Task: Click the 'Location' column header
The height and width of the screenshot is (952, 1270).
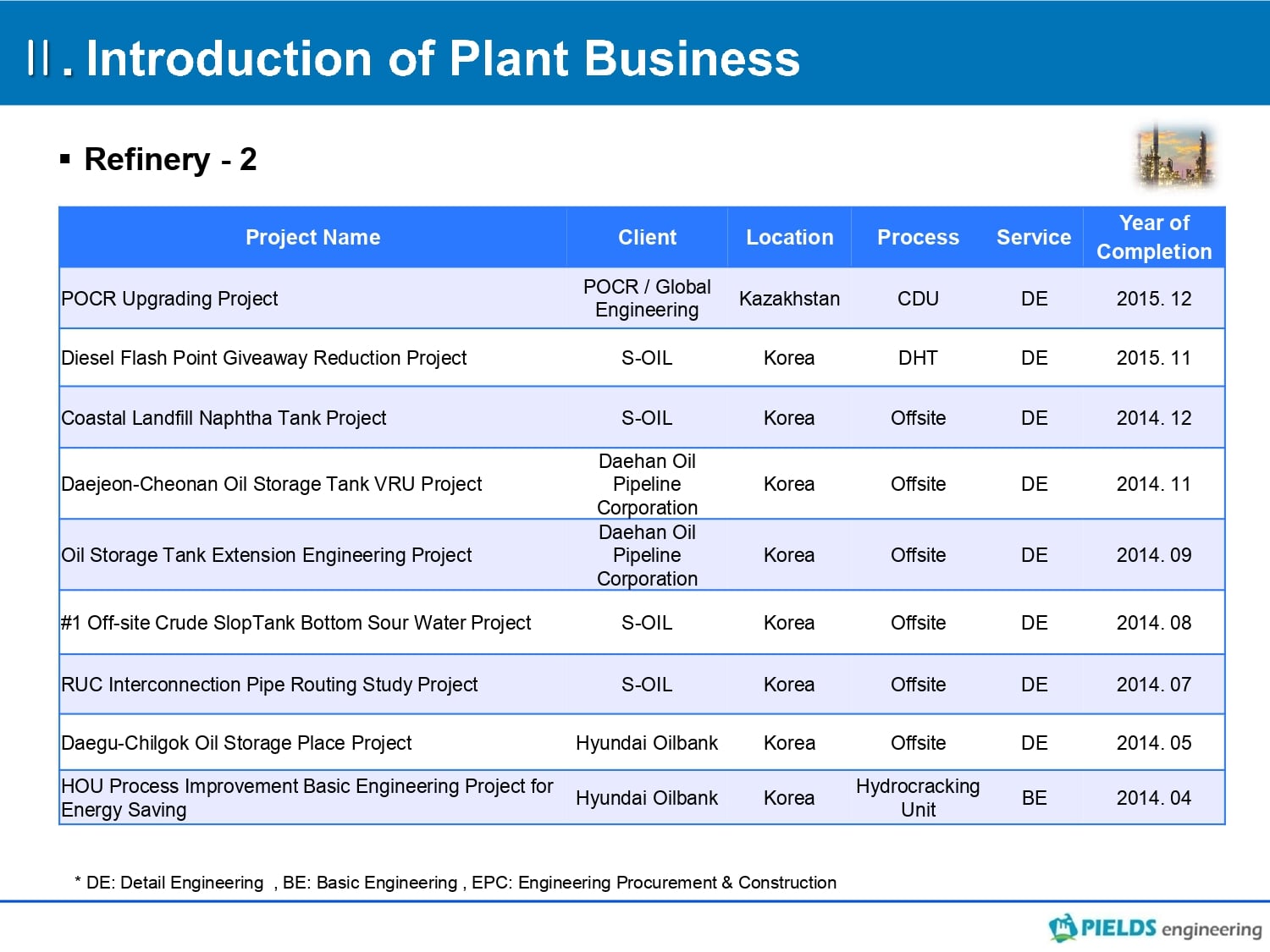Action: pyautogui.click(x=789, y=237)
